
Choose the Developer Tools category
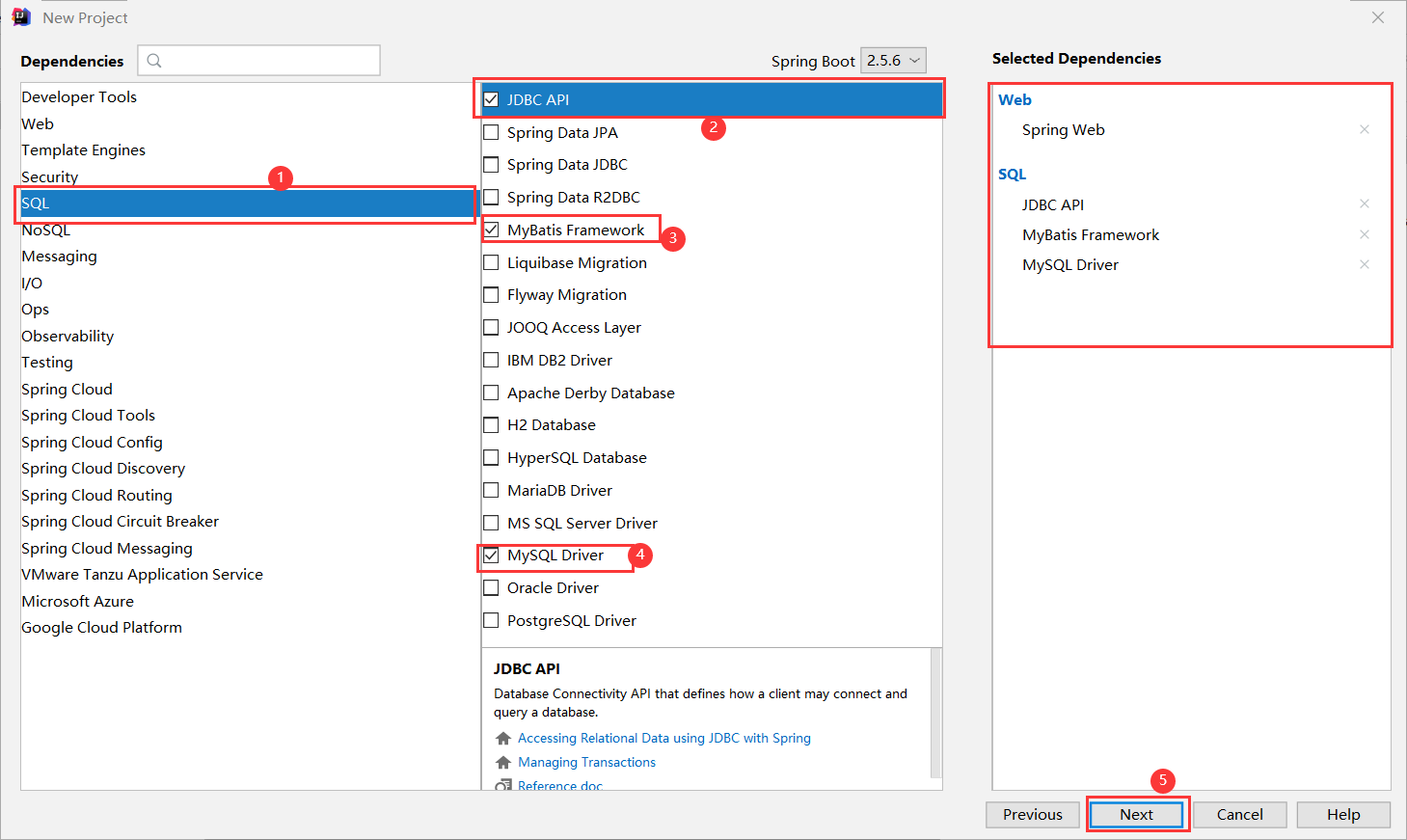[x=79, y=96]
